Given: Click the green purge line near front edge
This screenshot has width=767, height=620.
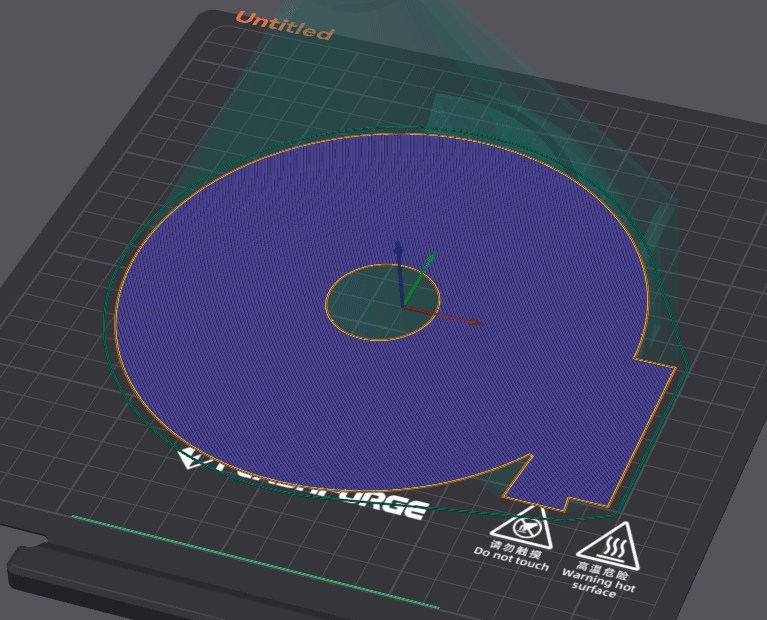Looking at the screenshot, I should [250, 560].
